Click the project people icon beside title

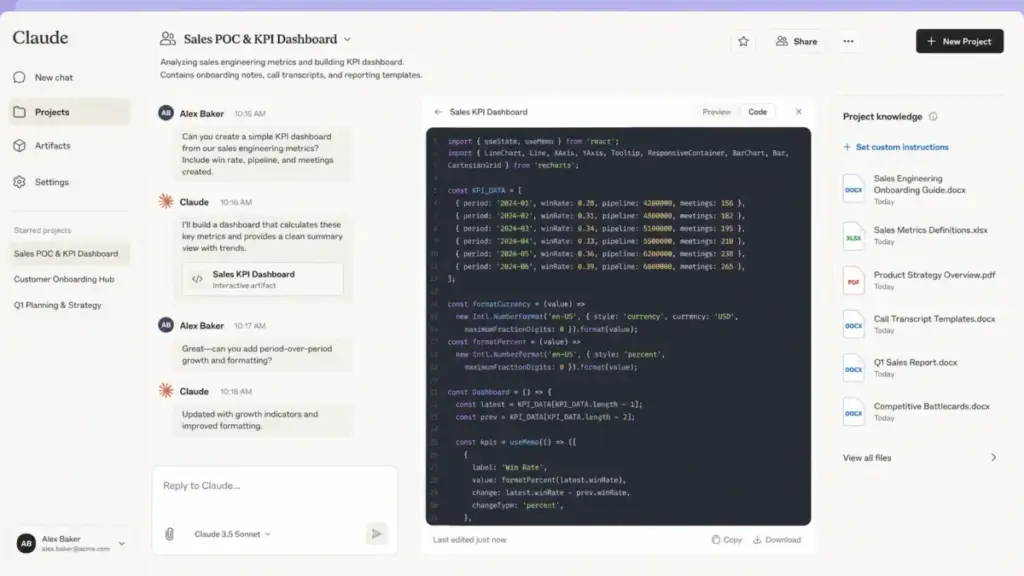point(168,39)
